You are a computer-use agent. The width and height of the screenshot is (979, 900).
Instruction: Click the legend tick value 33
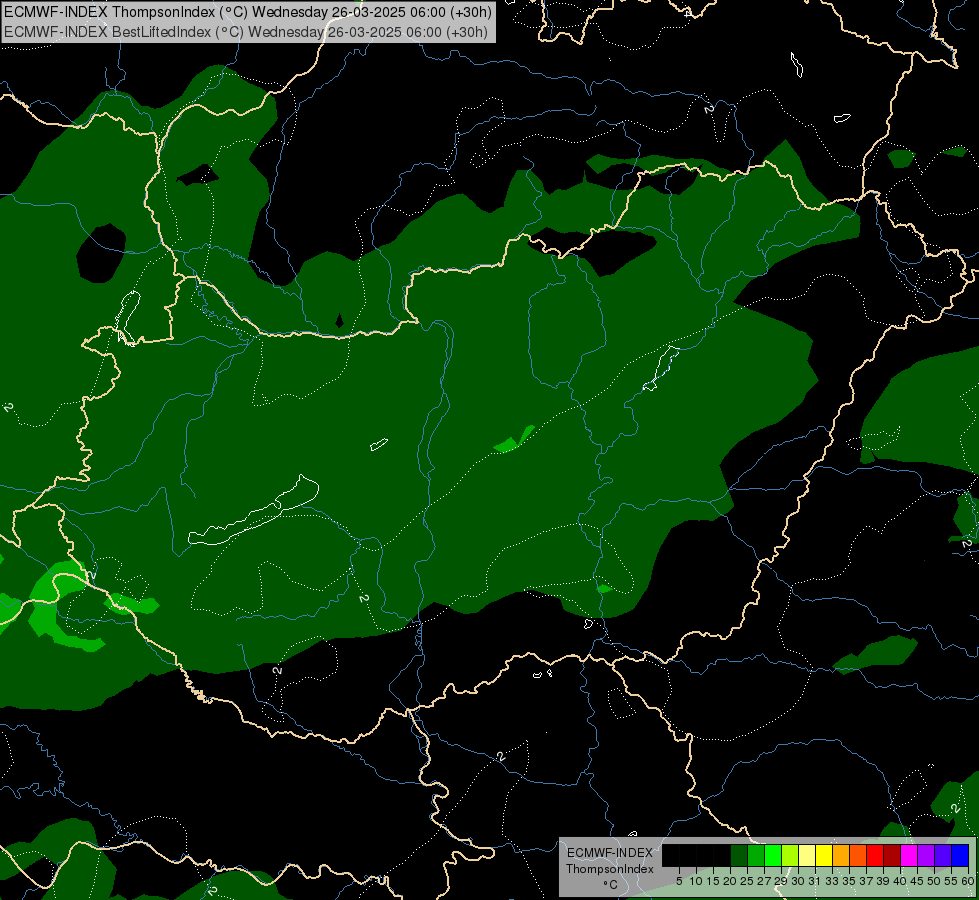832,881
